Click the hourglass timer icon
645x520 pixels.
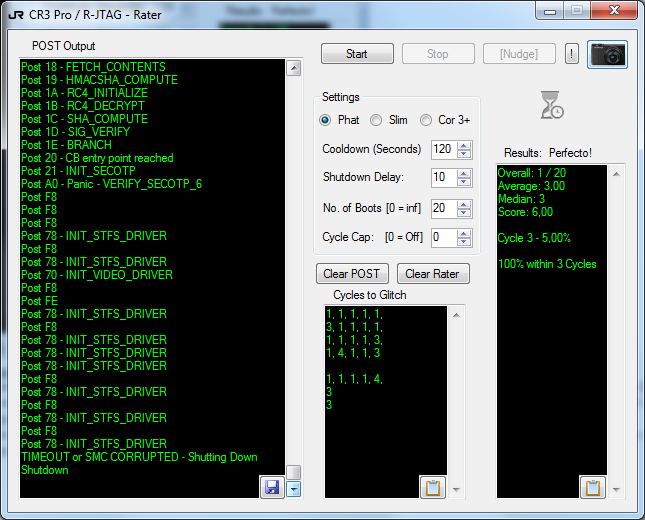click(551, 105)
